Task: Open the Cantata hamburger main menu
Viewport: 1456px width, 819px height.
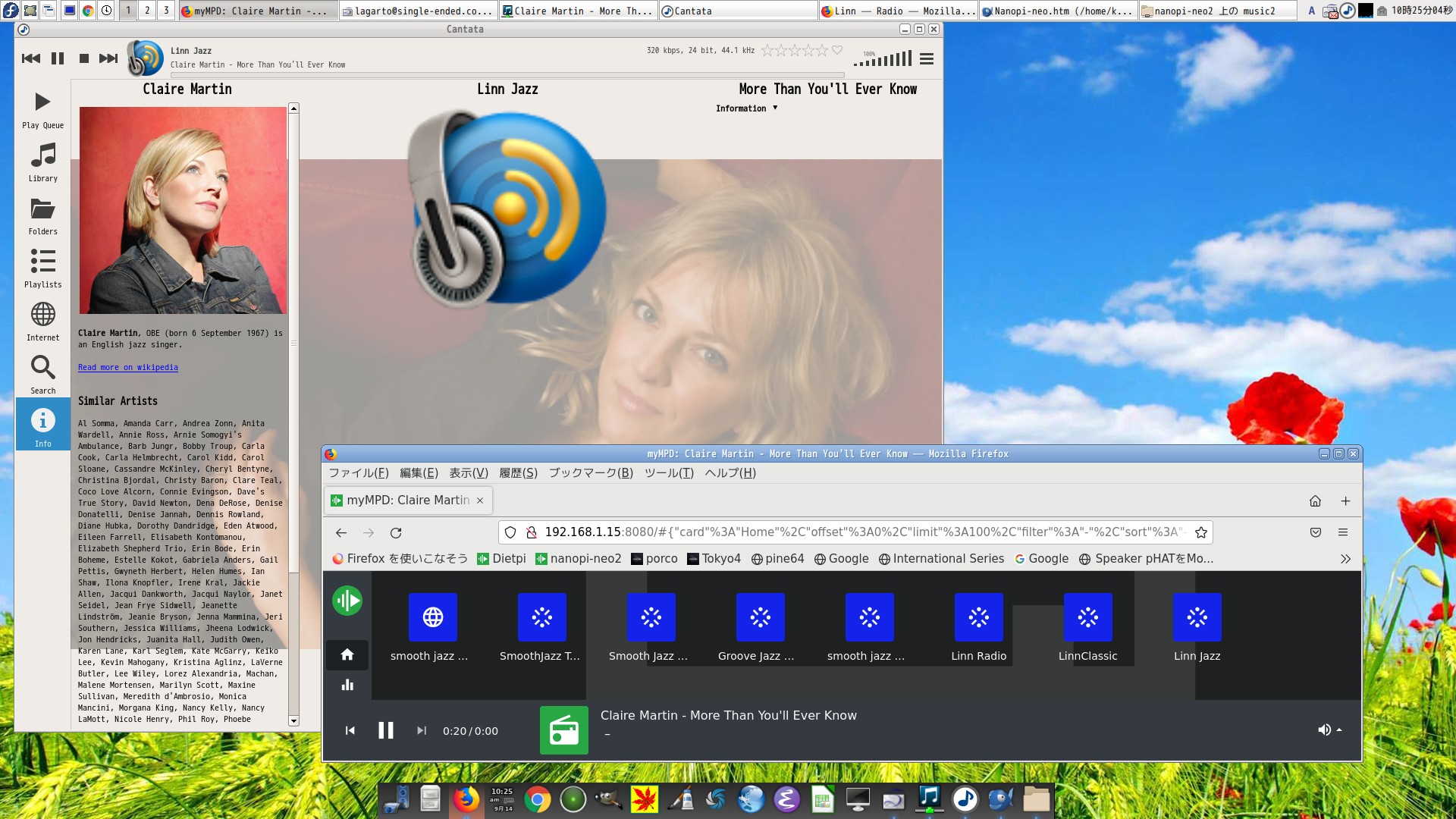Action: pyautogui.click(x=926, y=58)
